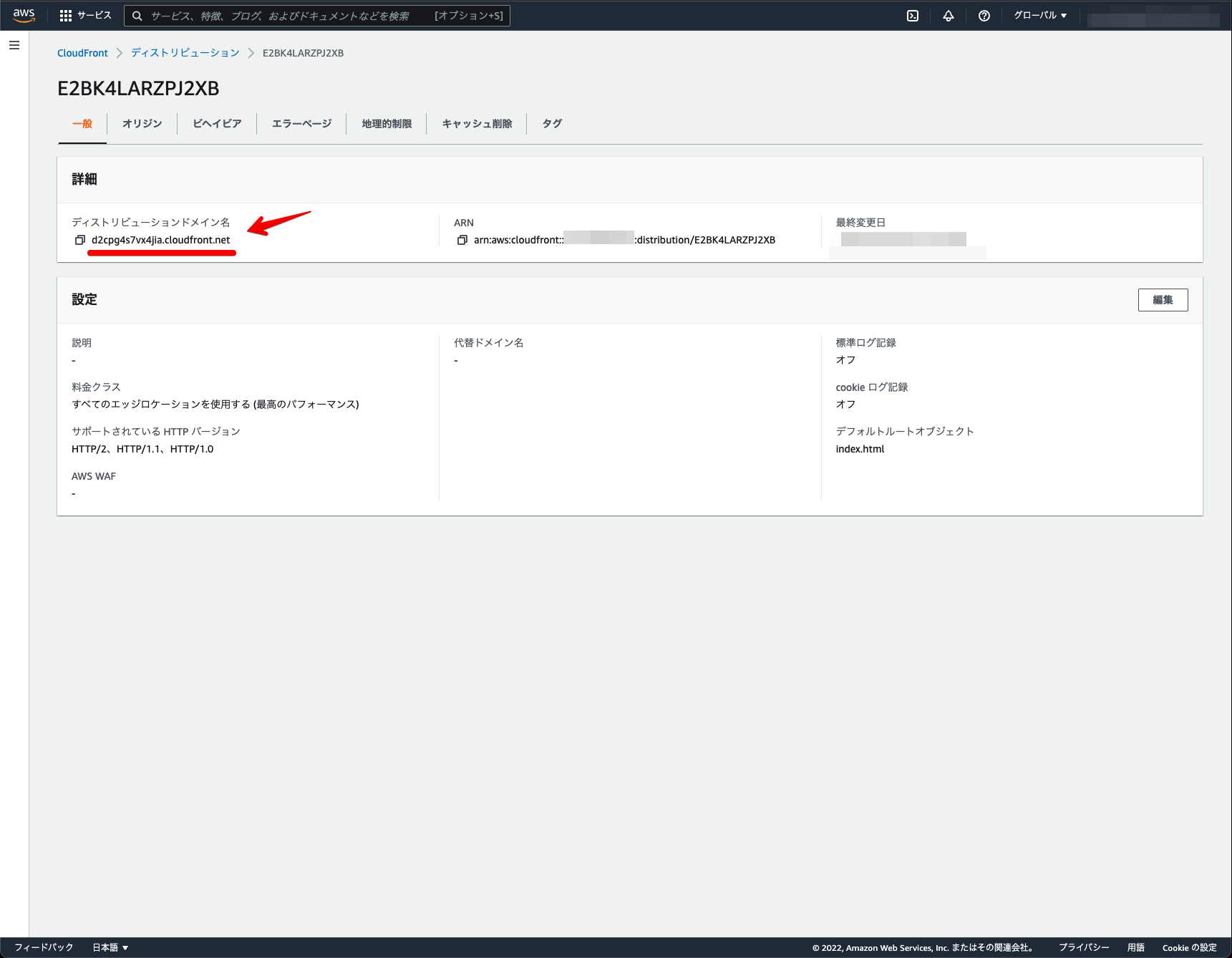Screen dimensions: 1232x958
Task: Click the 説明 label
Action: [x=82, y=343]
